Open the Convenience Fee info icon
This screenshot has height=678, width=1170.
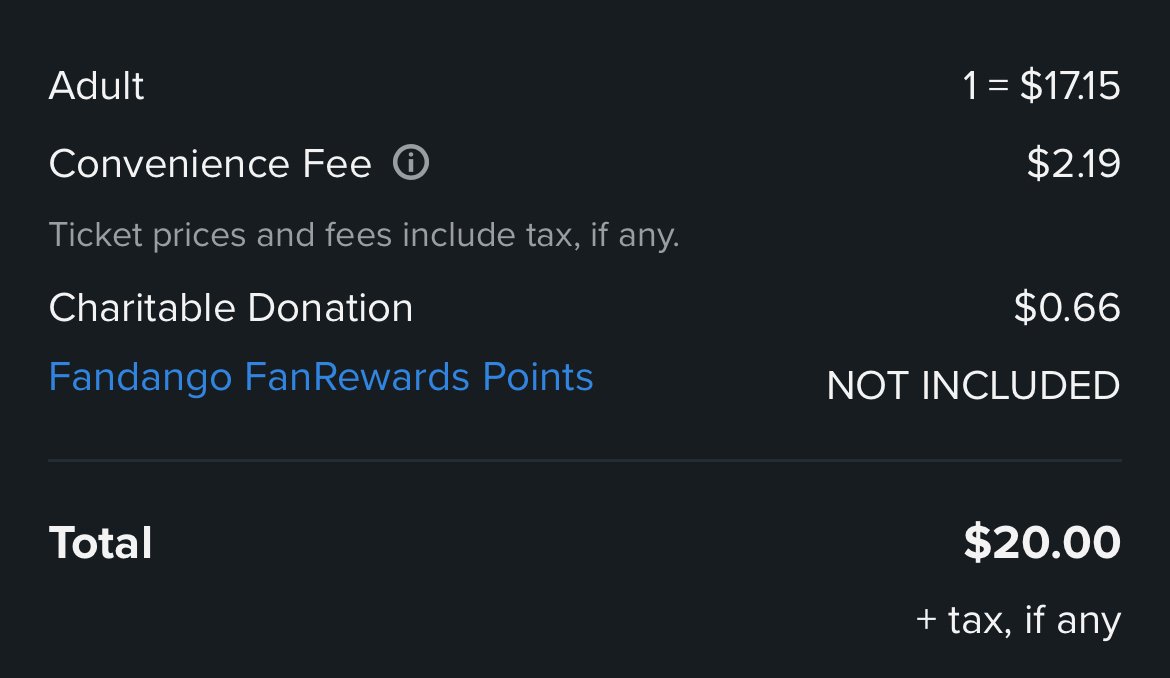click(x=411, y=163)
